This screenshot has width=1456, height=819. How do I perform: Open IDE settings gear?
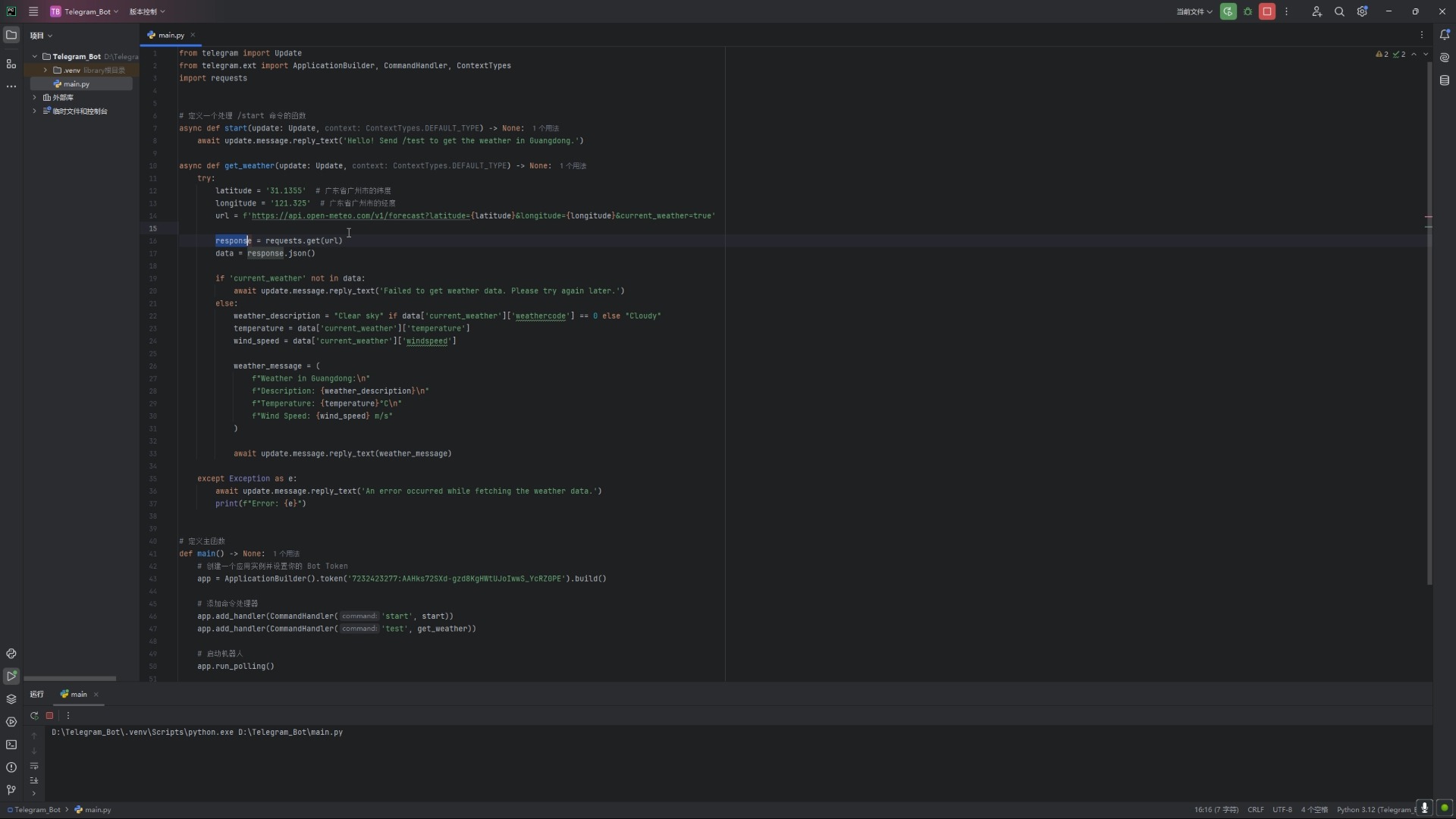[x=1362, y=11]
